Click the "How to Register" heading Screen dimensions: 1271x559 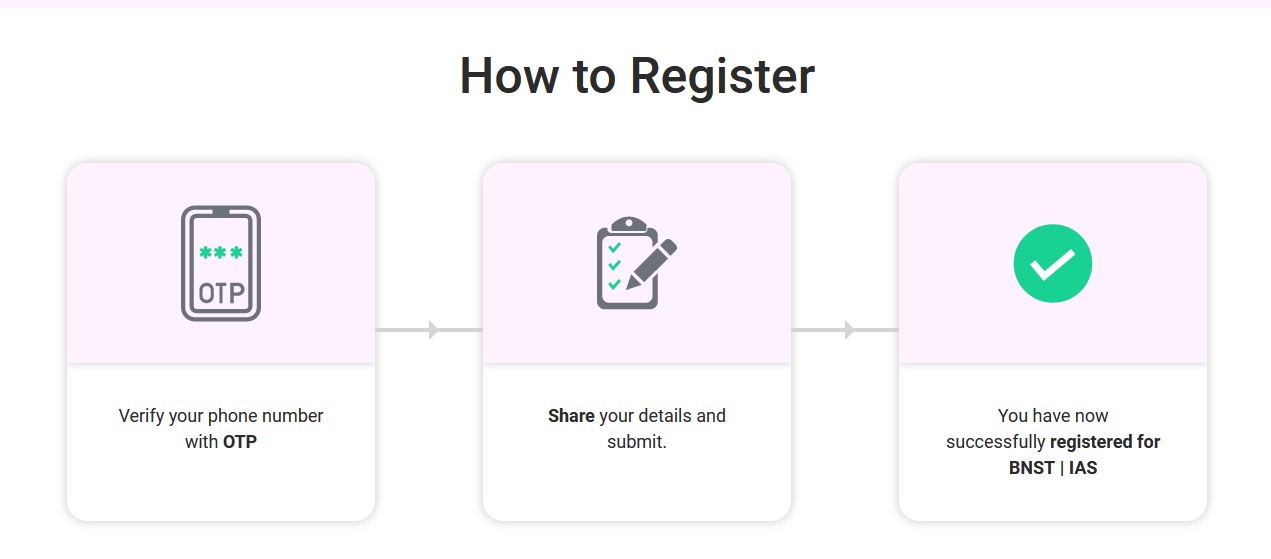(x=637, y=76)
